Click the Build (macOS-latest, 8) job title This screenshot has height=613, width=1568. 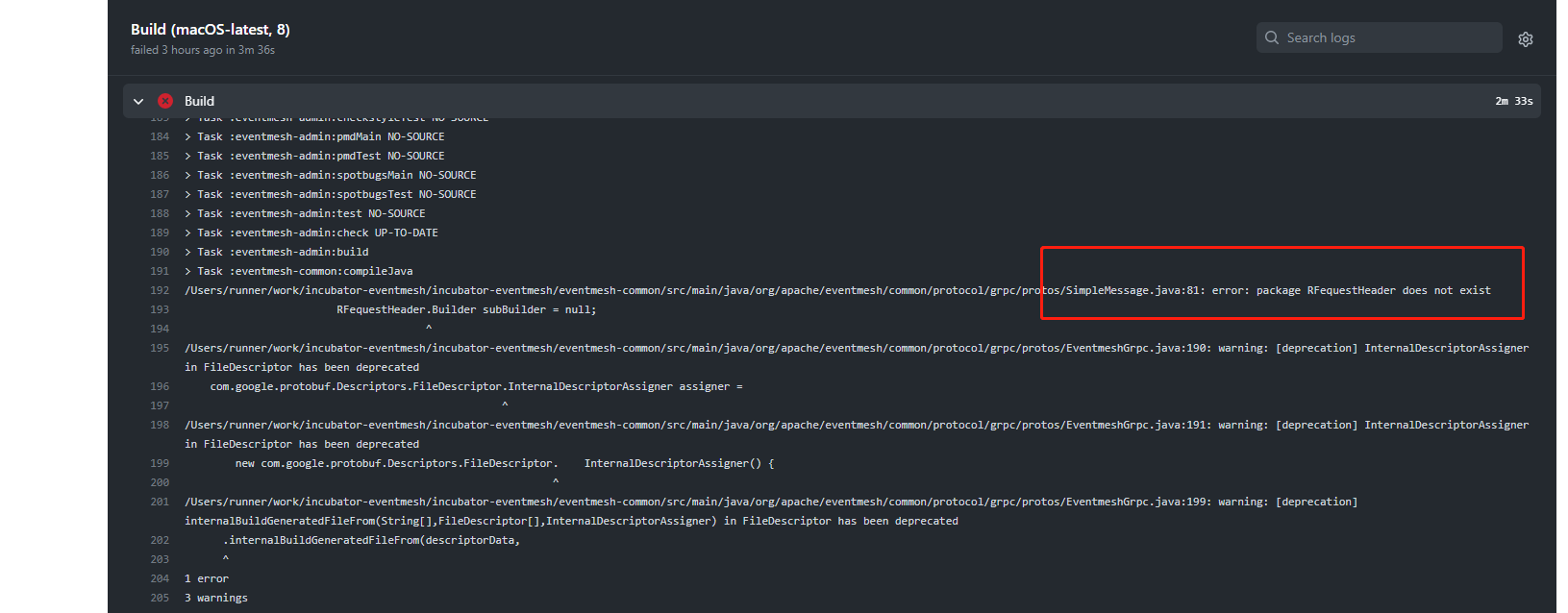211,30
